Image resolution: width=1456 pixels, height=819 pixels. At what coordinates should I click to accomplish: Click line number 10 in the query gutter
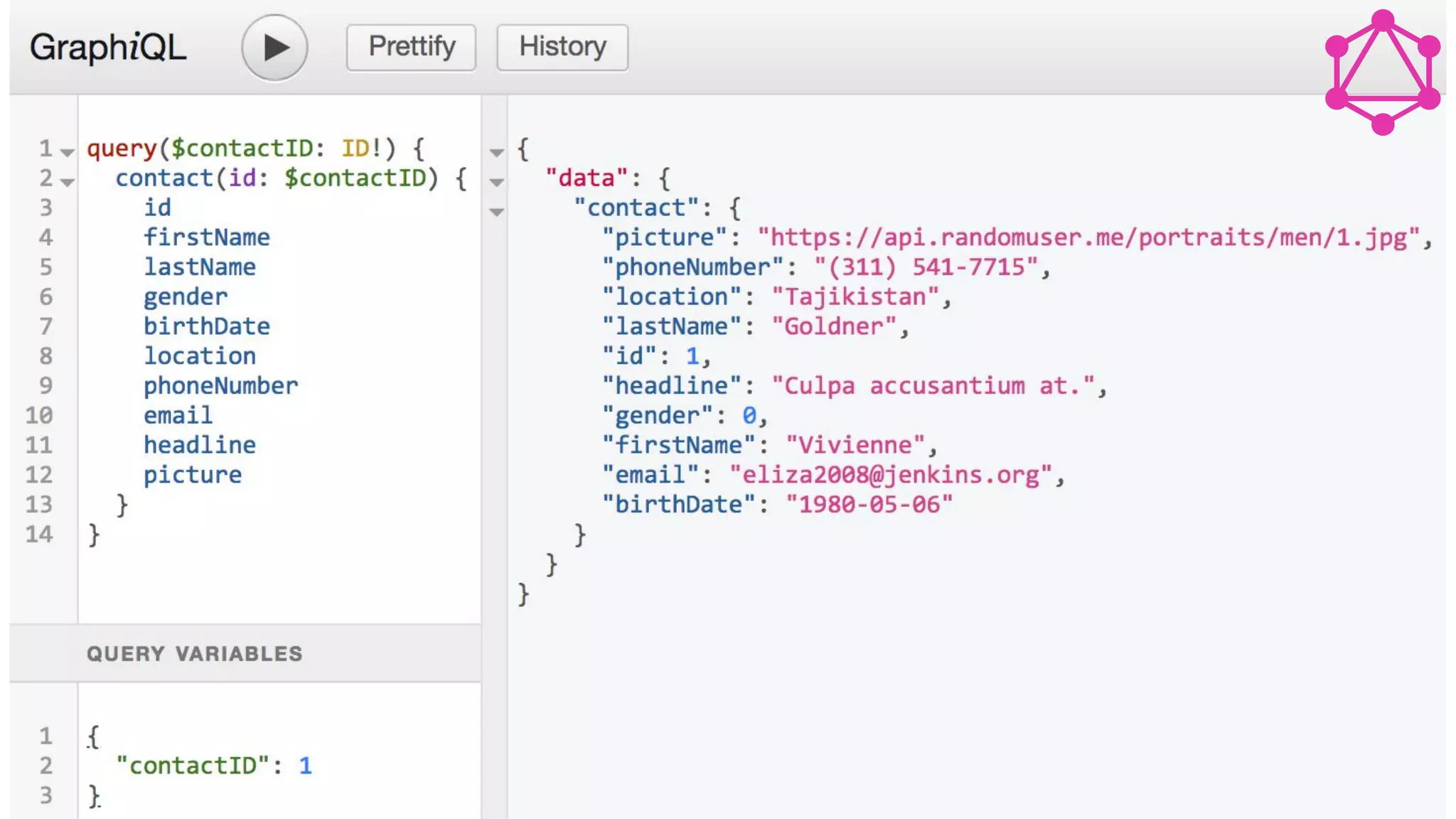[x=39, y=415]
